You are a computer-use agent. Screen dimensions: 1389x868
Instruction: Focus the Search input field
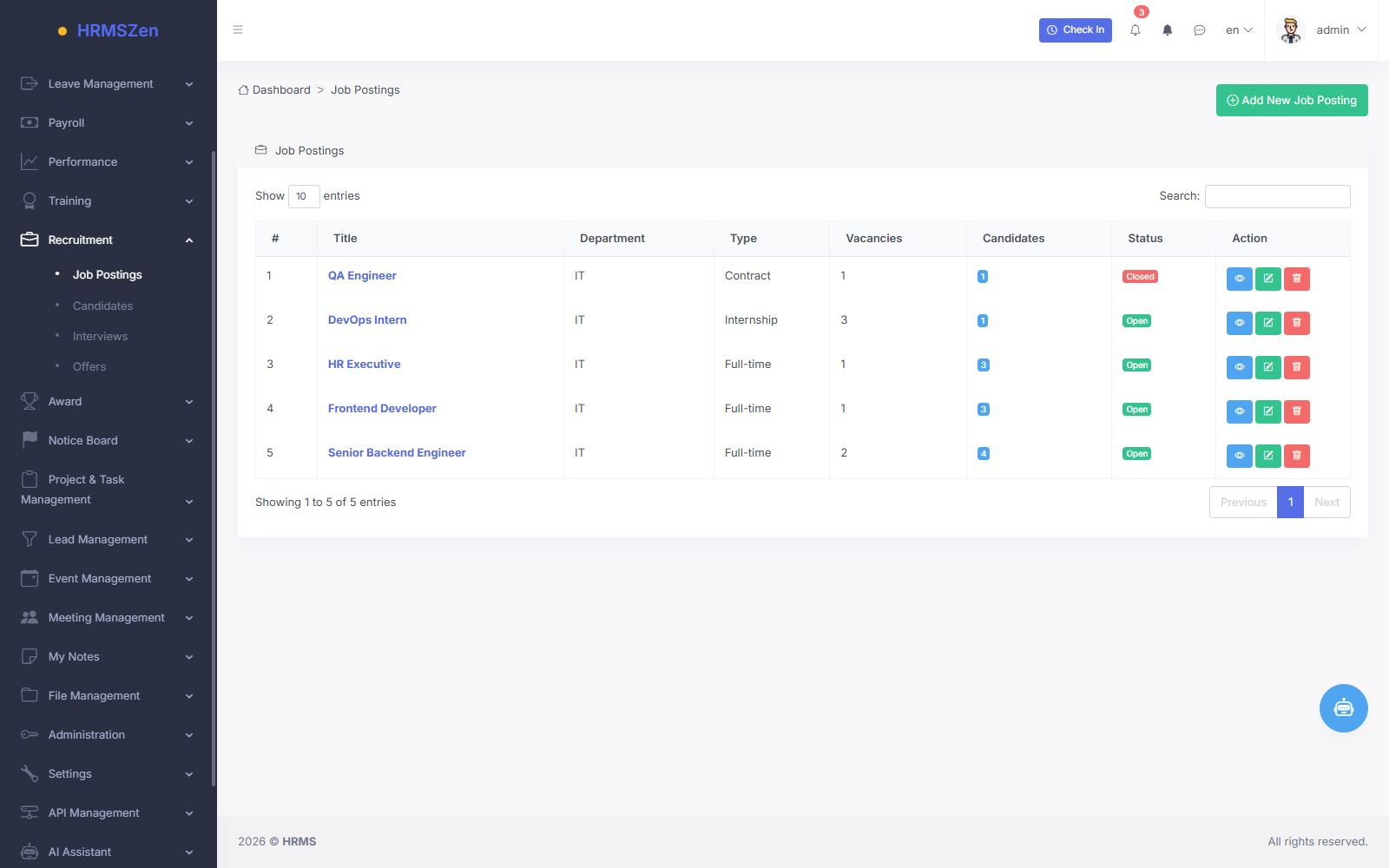tap(1278, 196)
